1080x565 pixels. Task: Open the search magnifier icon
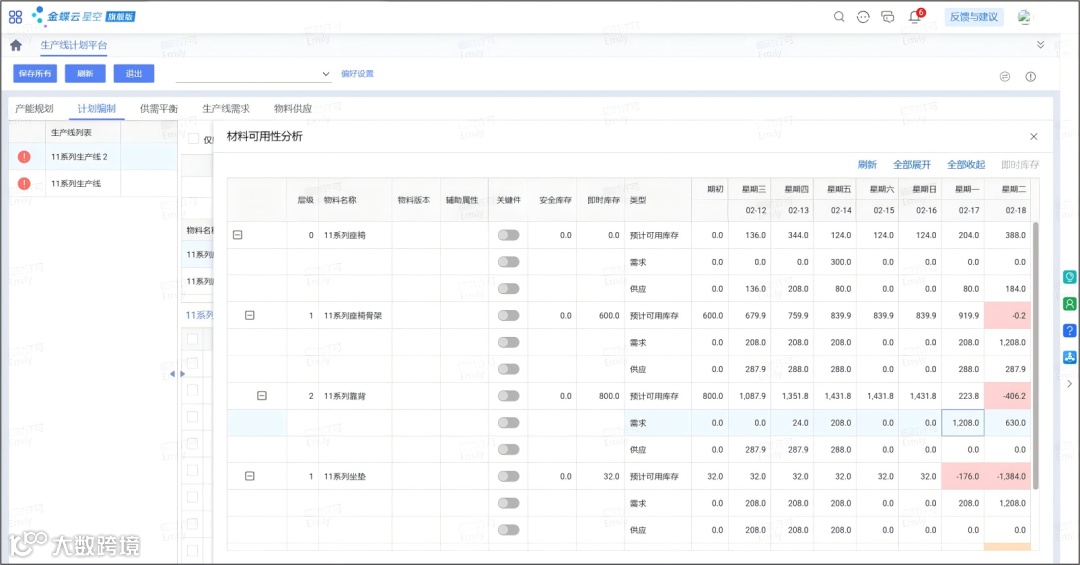click(x=839, y=17)
